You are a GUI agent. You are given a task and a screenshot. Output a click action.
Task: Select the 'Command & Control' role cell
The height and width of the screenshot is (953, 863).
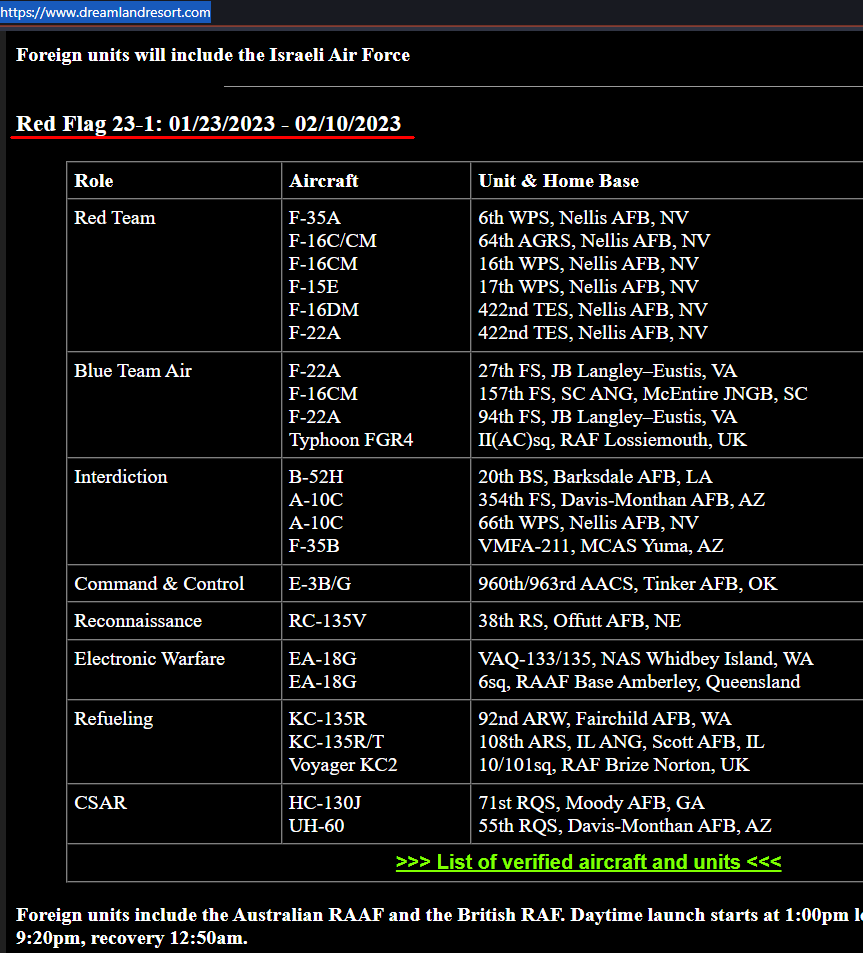159,583
